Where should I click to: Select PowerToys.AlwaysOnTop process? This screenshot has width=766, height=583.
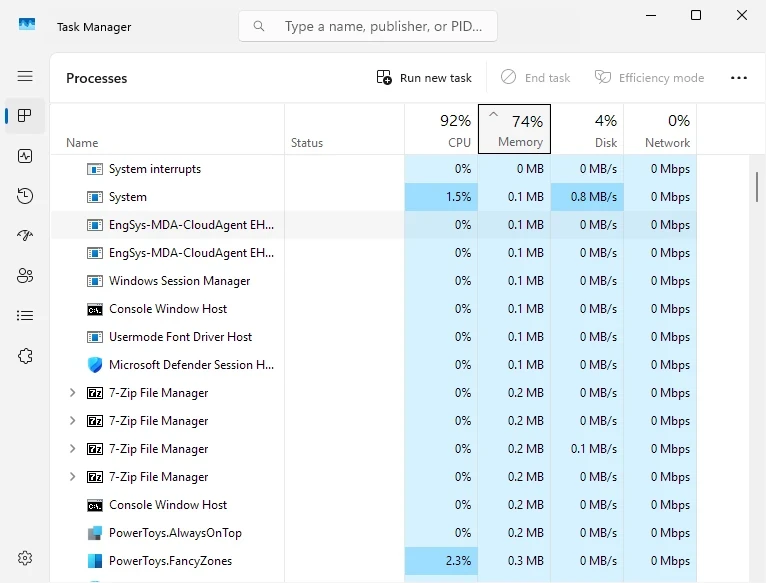374,533
